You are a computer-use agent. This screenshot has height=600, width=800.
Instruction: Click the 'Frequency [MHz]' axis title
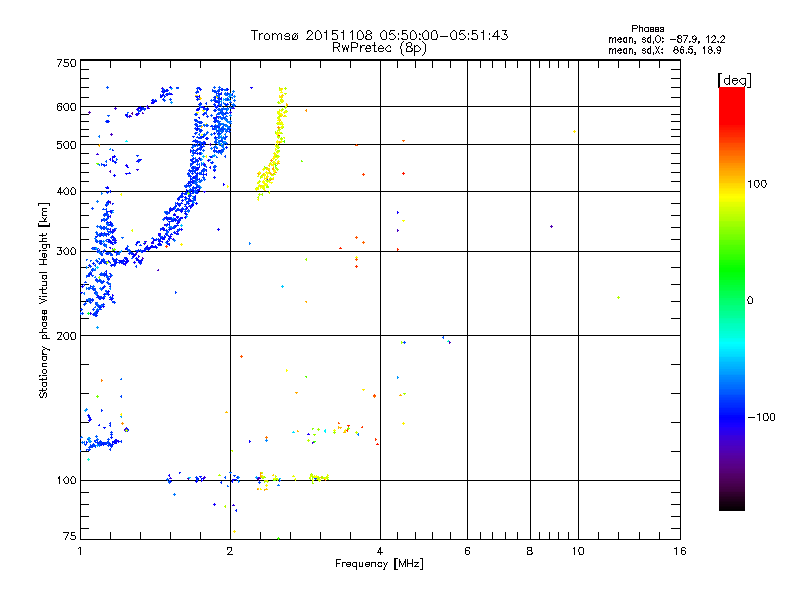click(x=379, y=564)
